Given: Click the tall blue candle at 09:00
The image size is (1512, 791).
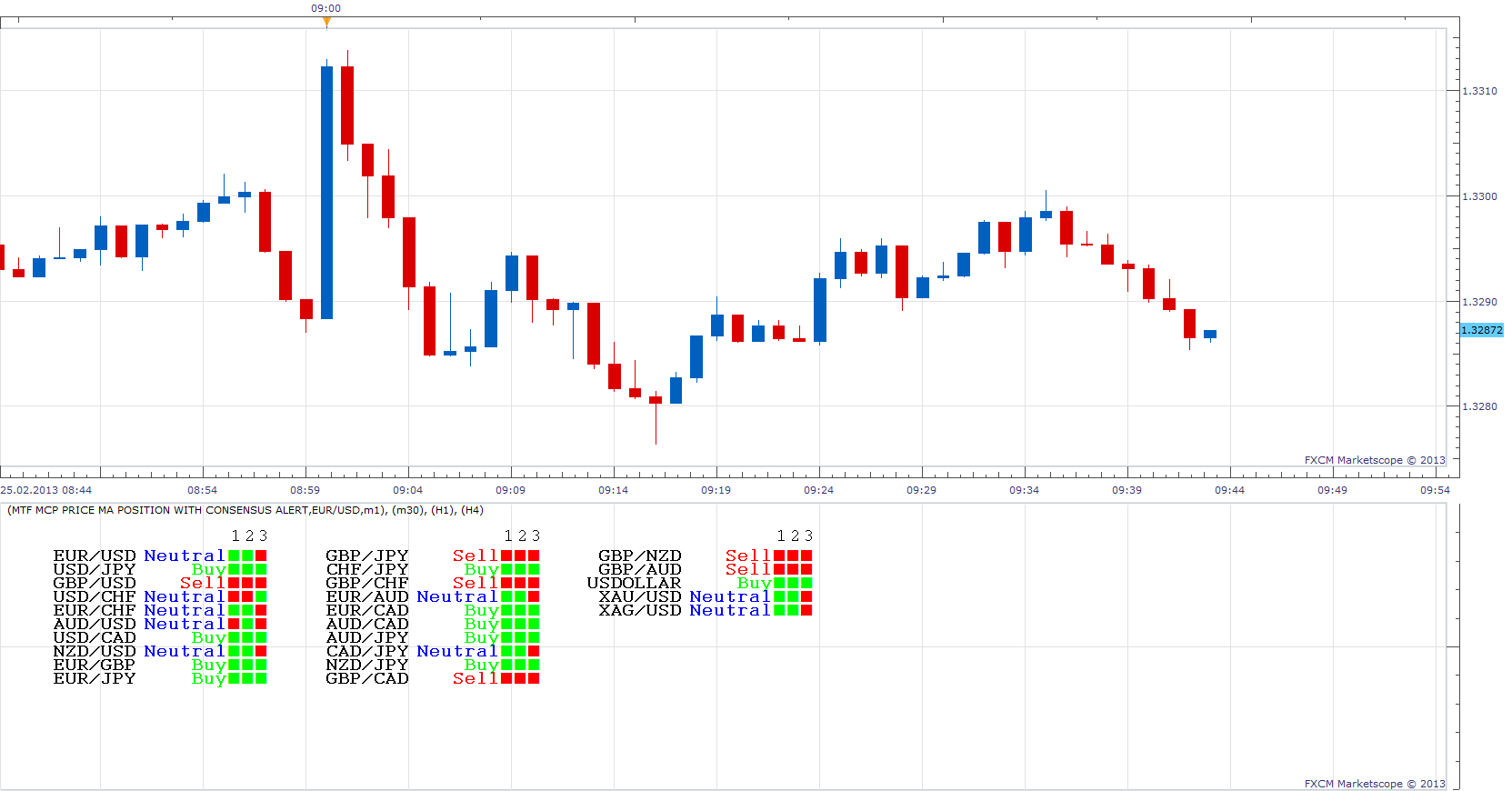Looking at the screenshot, I should click(x=326, y=192).
